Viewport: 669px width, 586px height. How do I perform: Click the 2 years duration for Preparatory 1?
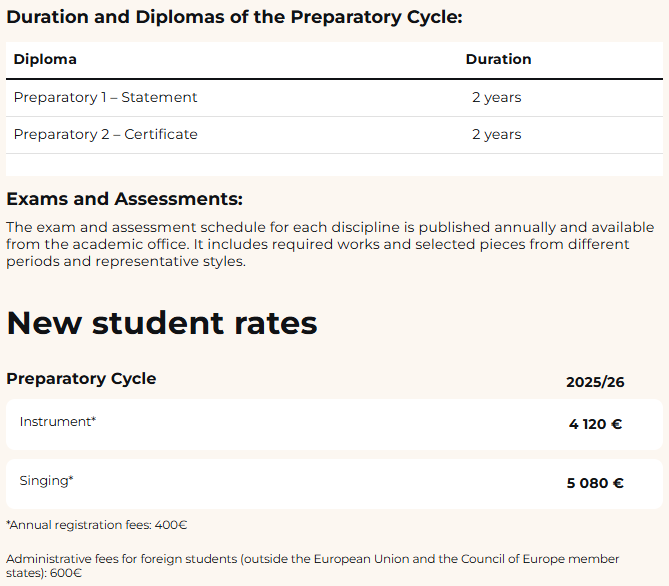[x=496, y=97]
